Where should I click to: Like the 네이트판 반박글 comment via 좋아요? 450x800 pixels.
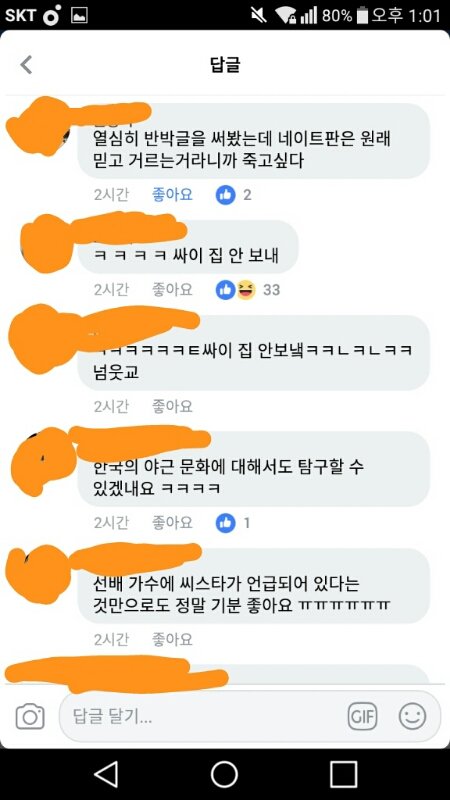[172, 194]
